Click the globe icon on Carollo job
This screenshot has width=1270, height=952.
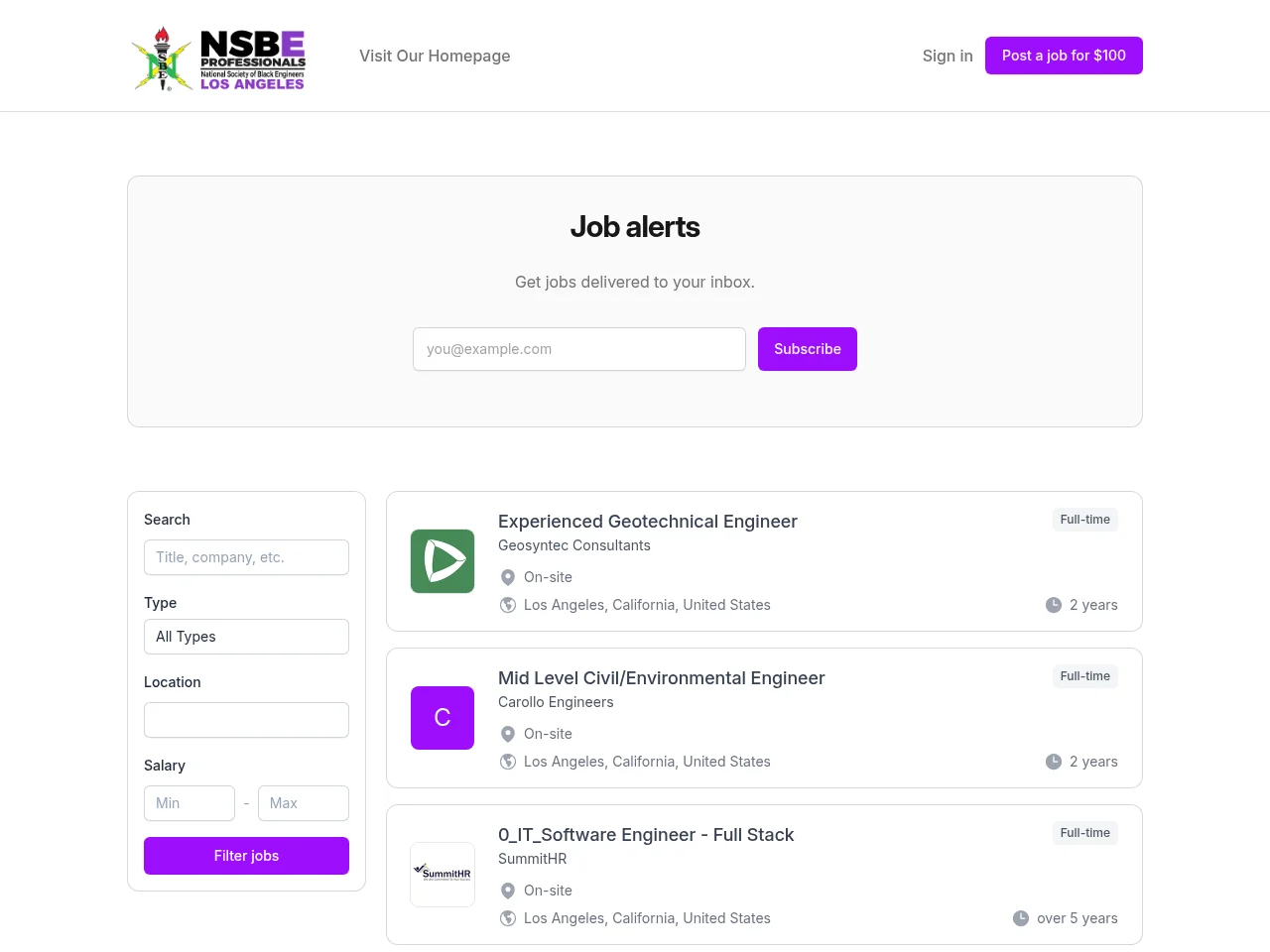[508, 762]
